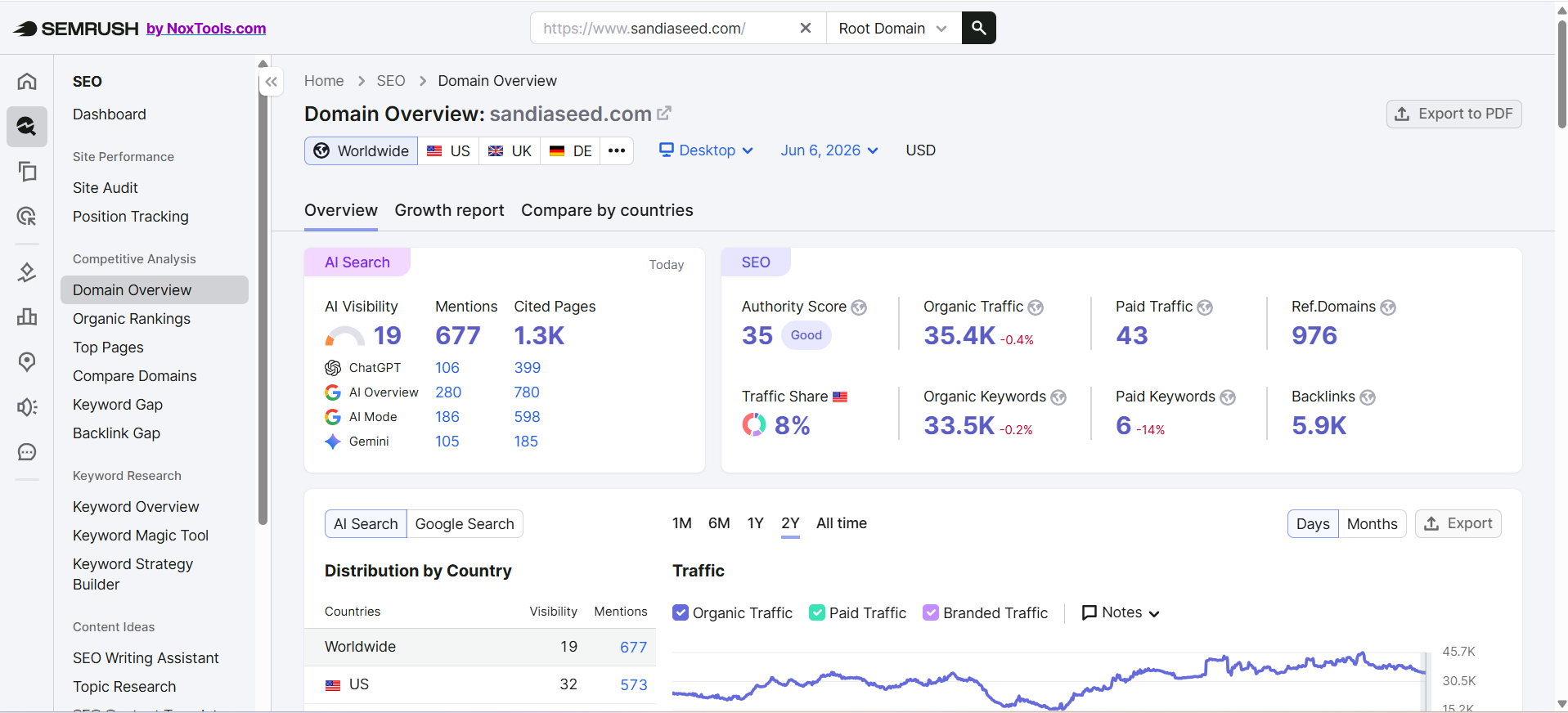Toggle Organic Traffic checkbox
The image size is (1568, 713).
click(681, 612)
